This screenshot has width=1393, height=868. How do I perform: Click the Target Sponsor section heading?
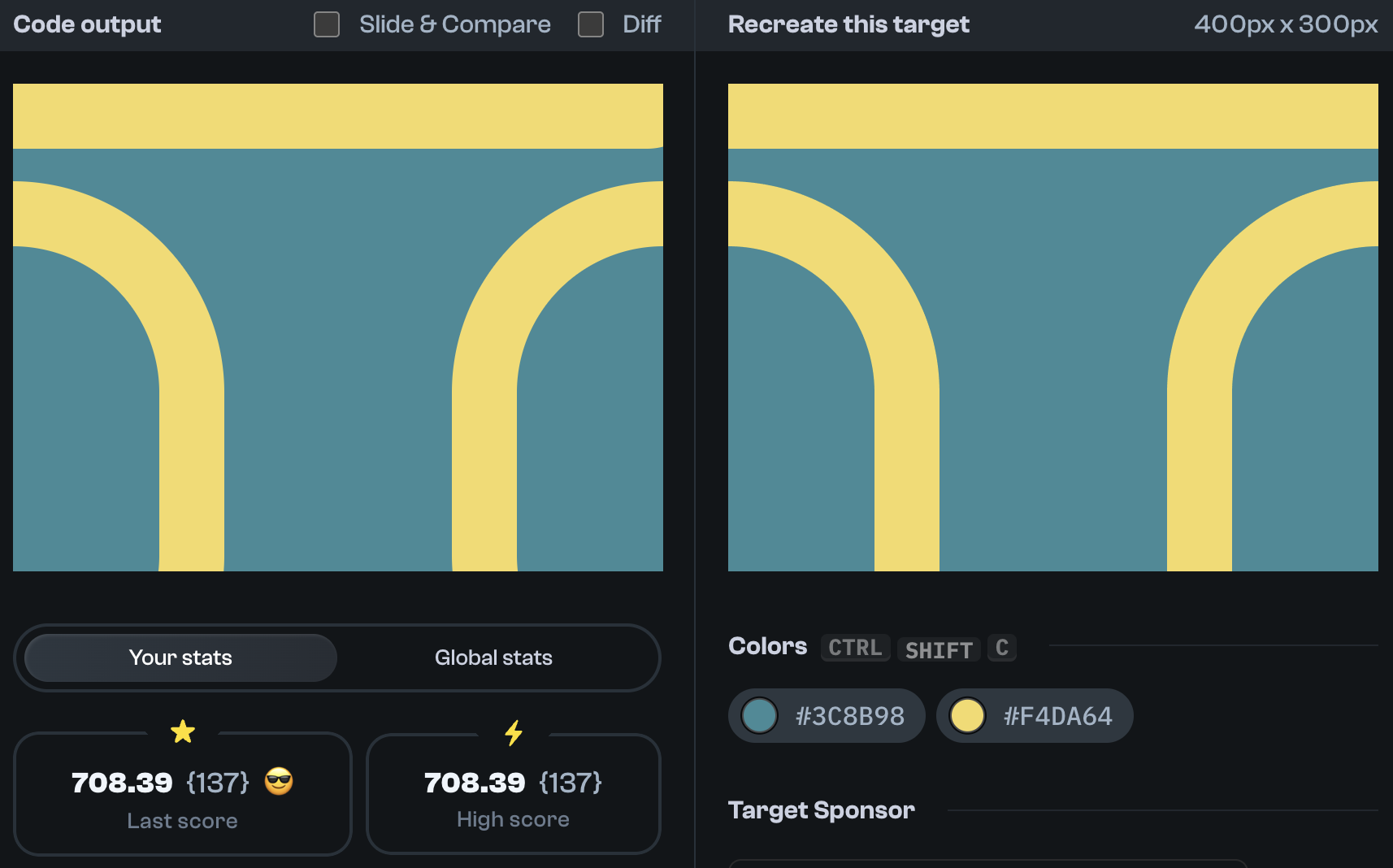click(821, 809)
